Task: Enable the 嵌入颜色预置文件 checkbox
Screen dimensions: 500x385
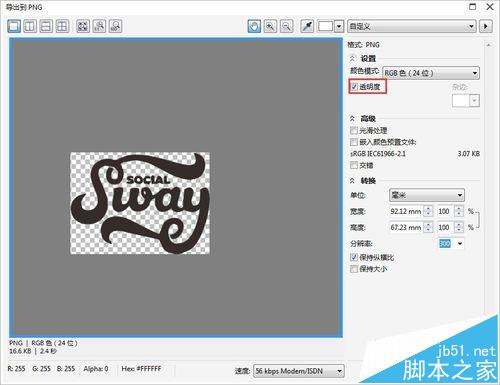Action: (354, 142)
